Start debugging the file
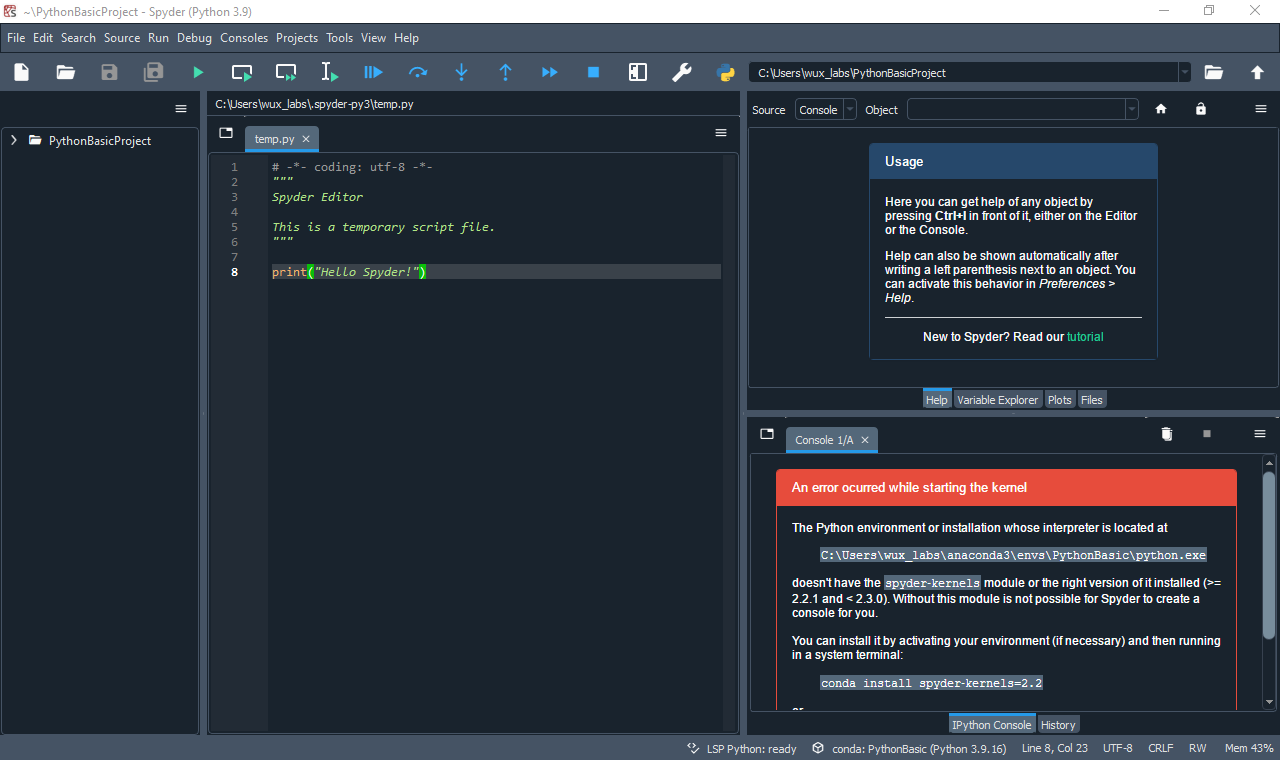The height and width of the screenshot is (760, 1280). pos(374,72)
